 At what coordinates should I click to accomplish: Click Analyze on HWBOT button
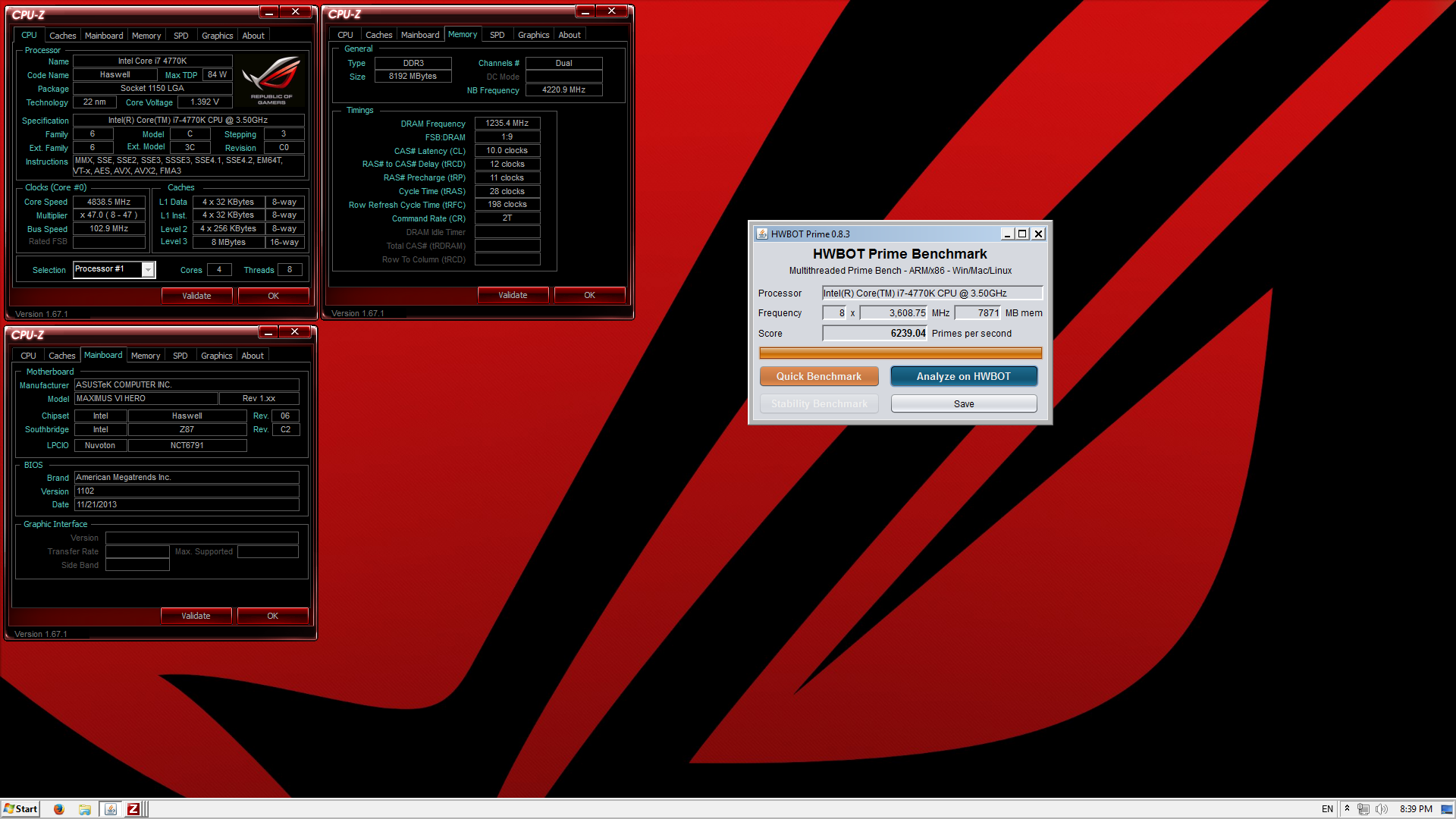point(964,376)
